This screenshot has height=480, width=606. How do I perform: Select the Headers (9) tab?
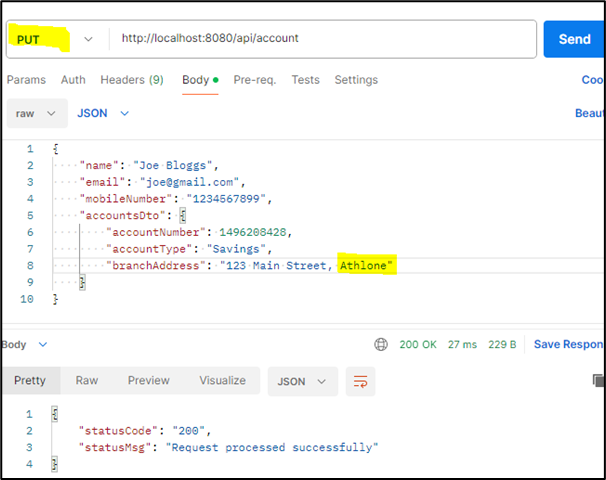tap(132, 80)
